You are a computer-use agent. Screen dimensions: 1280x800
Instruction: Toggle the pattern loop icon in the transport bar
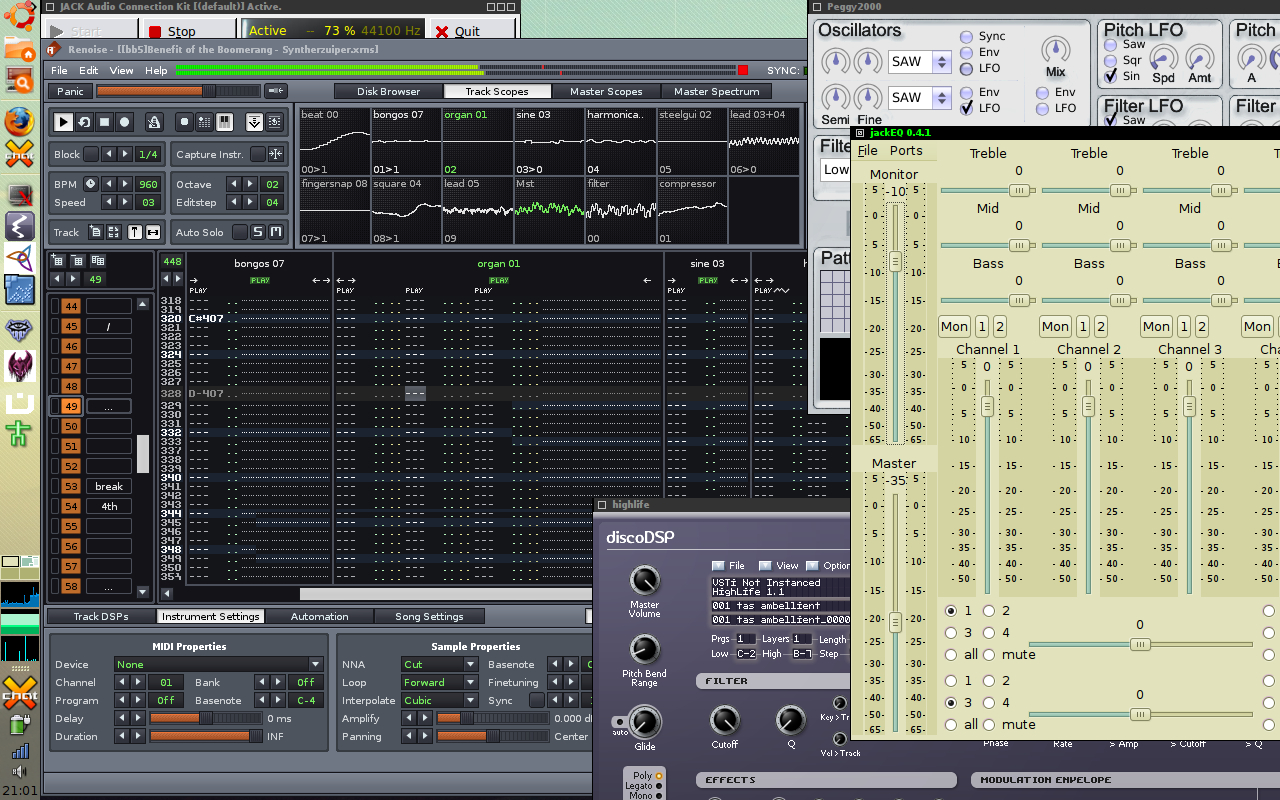point(85,123)
